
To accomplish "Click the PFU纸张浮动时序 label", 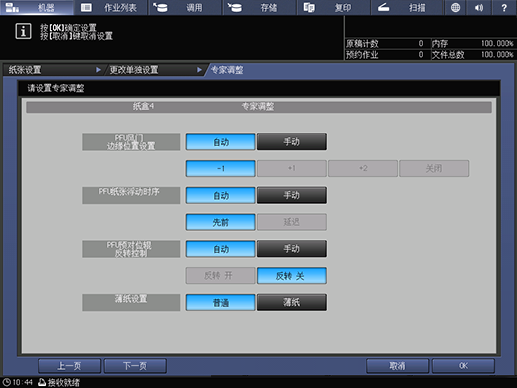I will (131, 195).
